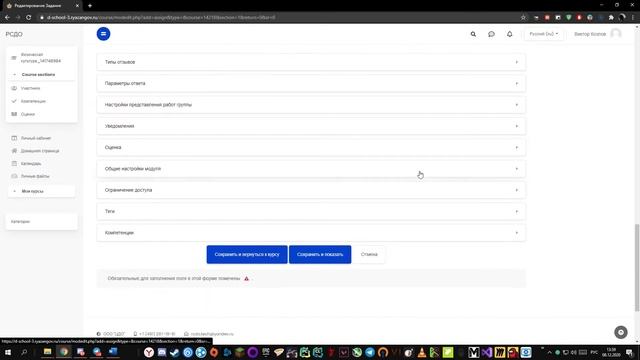Open Участники in the sidebar
The height and width of the screenshot is (360, 640).
30,88
